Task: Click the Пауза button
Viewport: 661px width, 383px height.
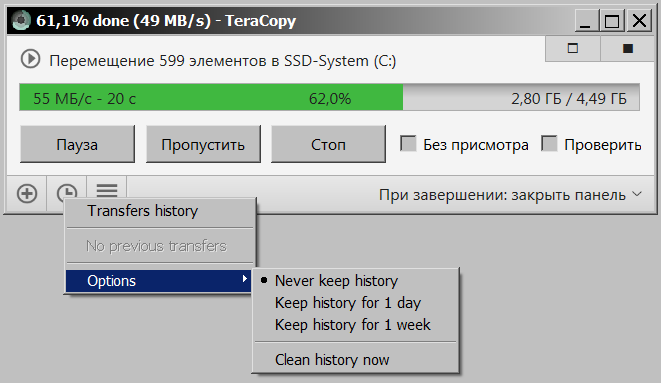Action: [77, 144]
